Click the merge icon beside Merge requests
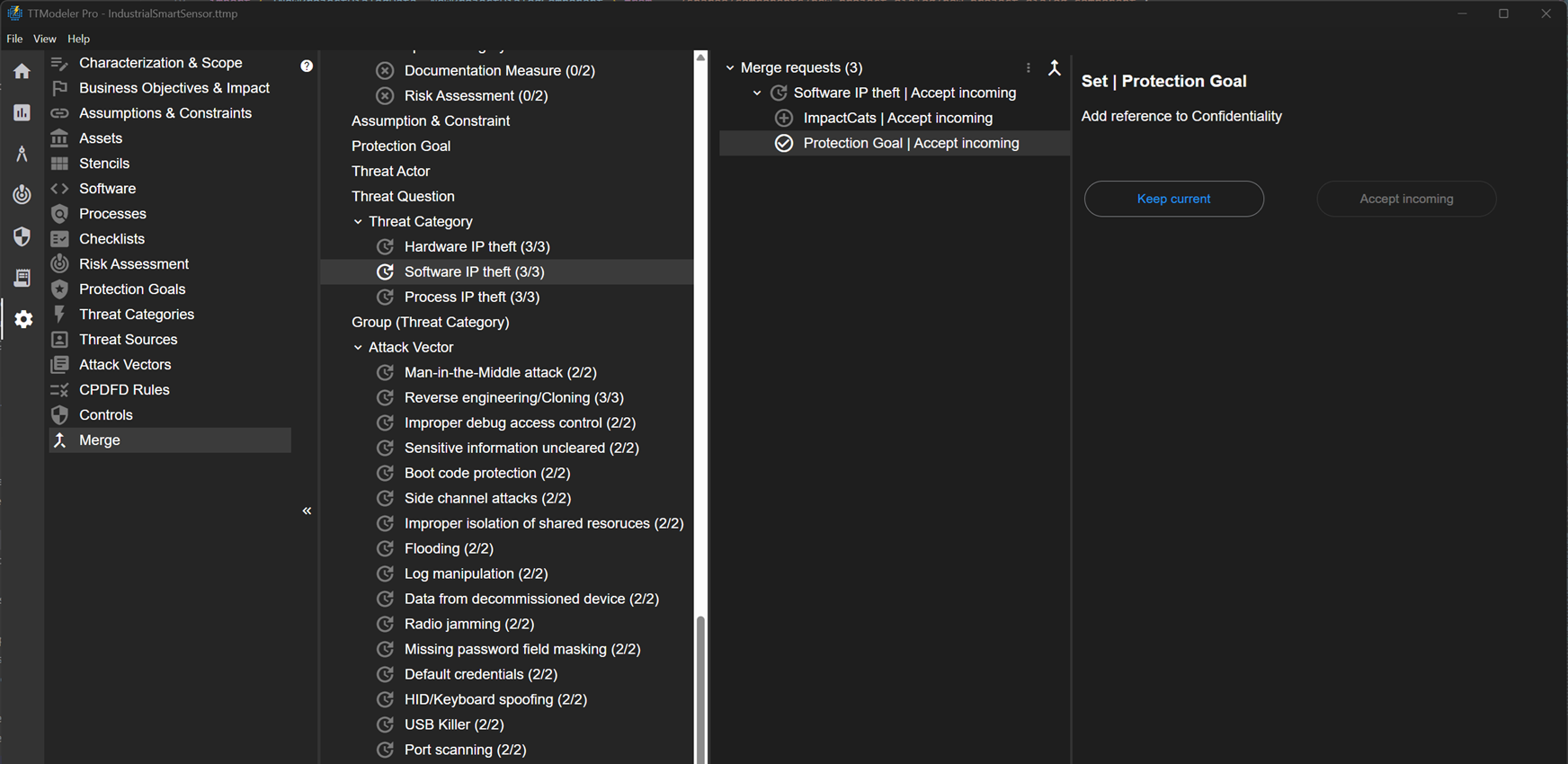This screenshot has width=1568, height=764. pos(1055,67)
